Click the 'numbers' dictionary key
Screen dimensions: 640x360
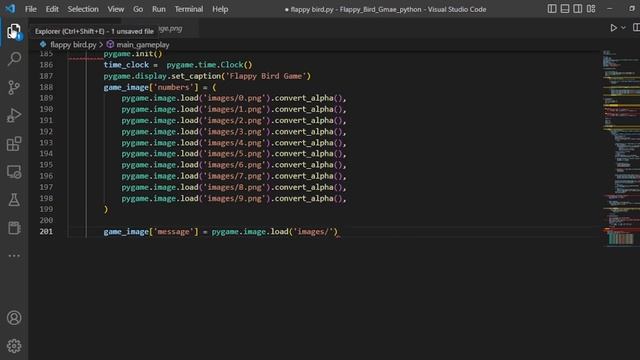(x=173, y=87)
